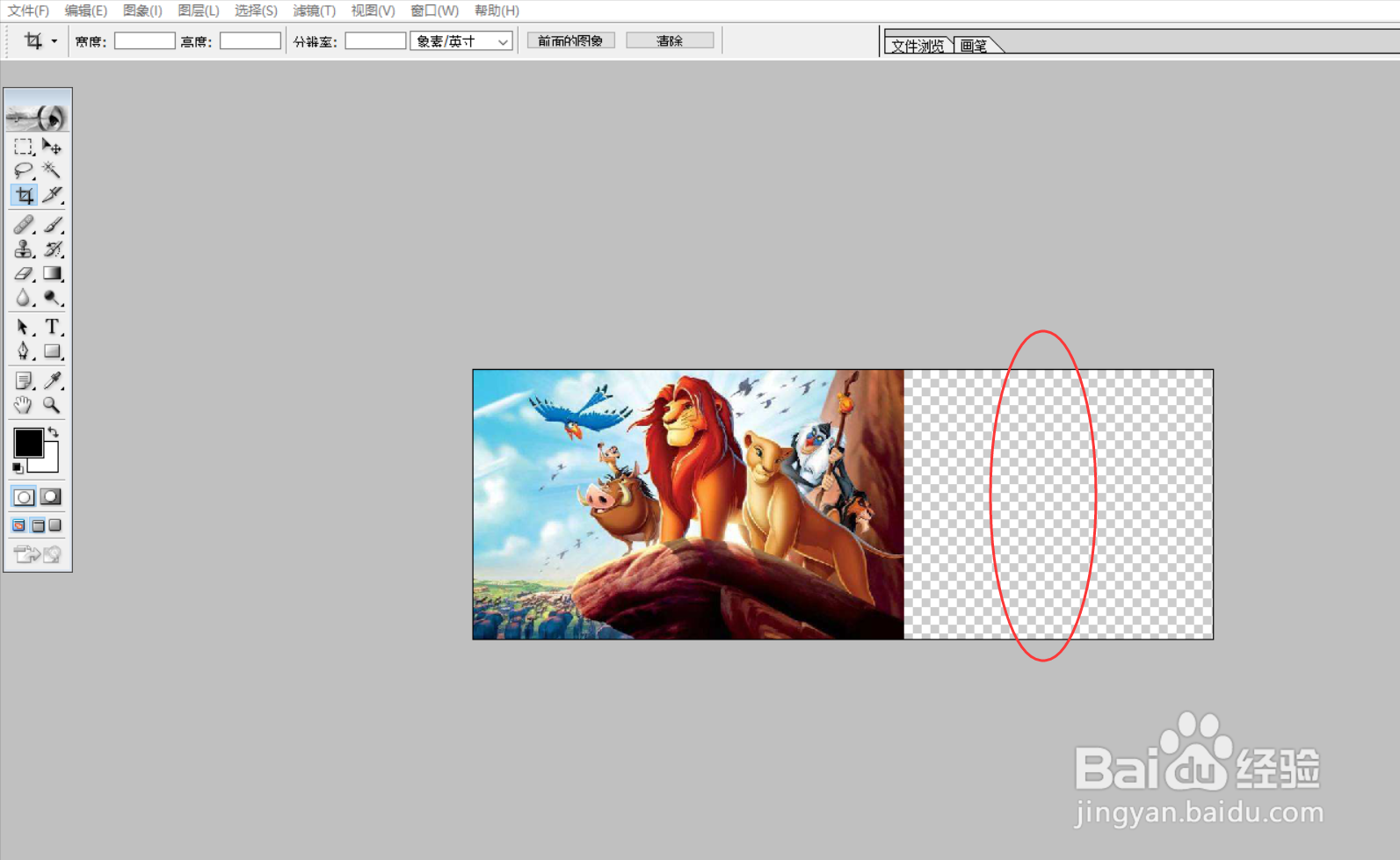Click the 高度 height input field

250,41
